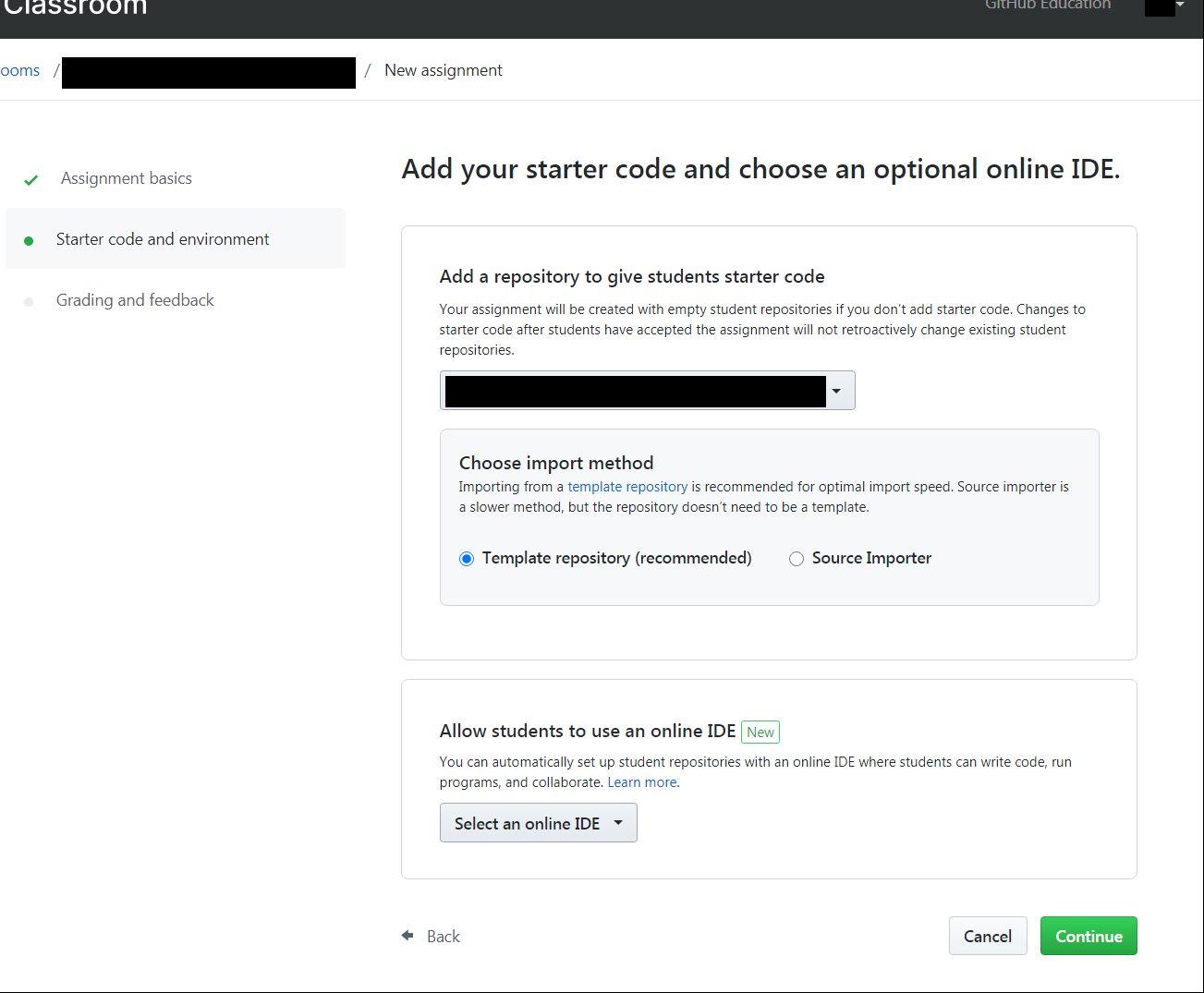The width and height of the screenshot is (1204, 993).
Task: Click the Classroom logo title
Action: pos(74,7)
